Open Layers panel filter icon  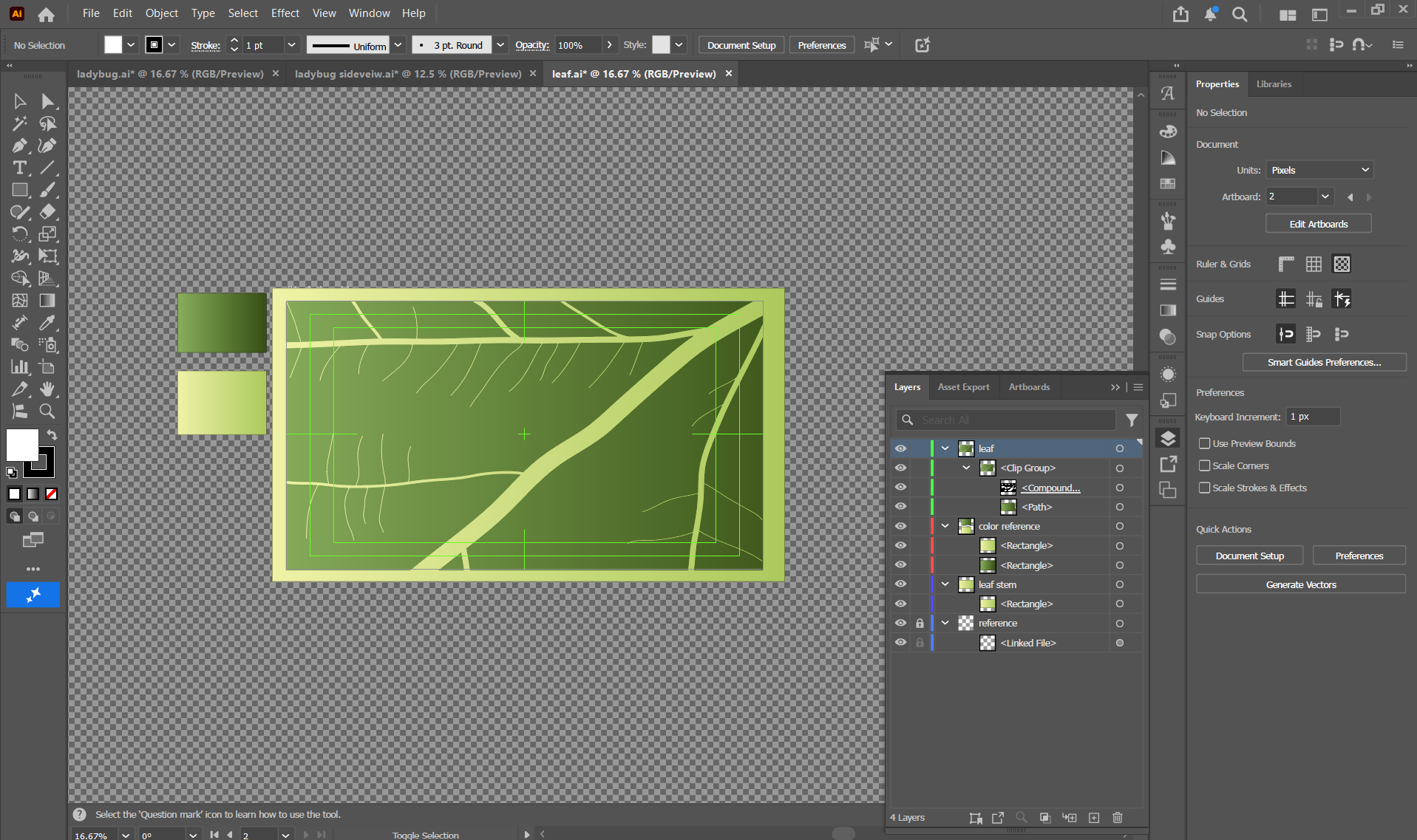tap(1132, 420)
